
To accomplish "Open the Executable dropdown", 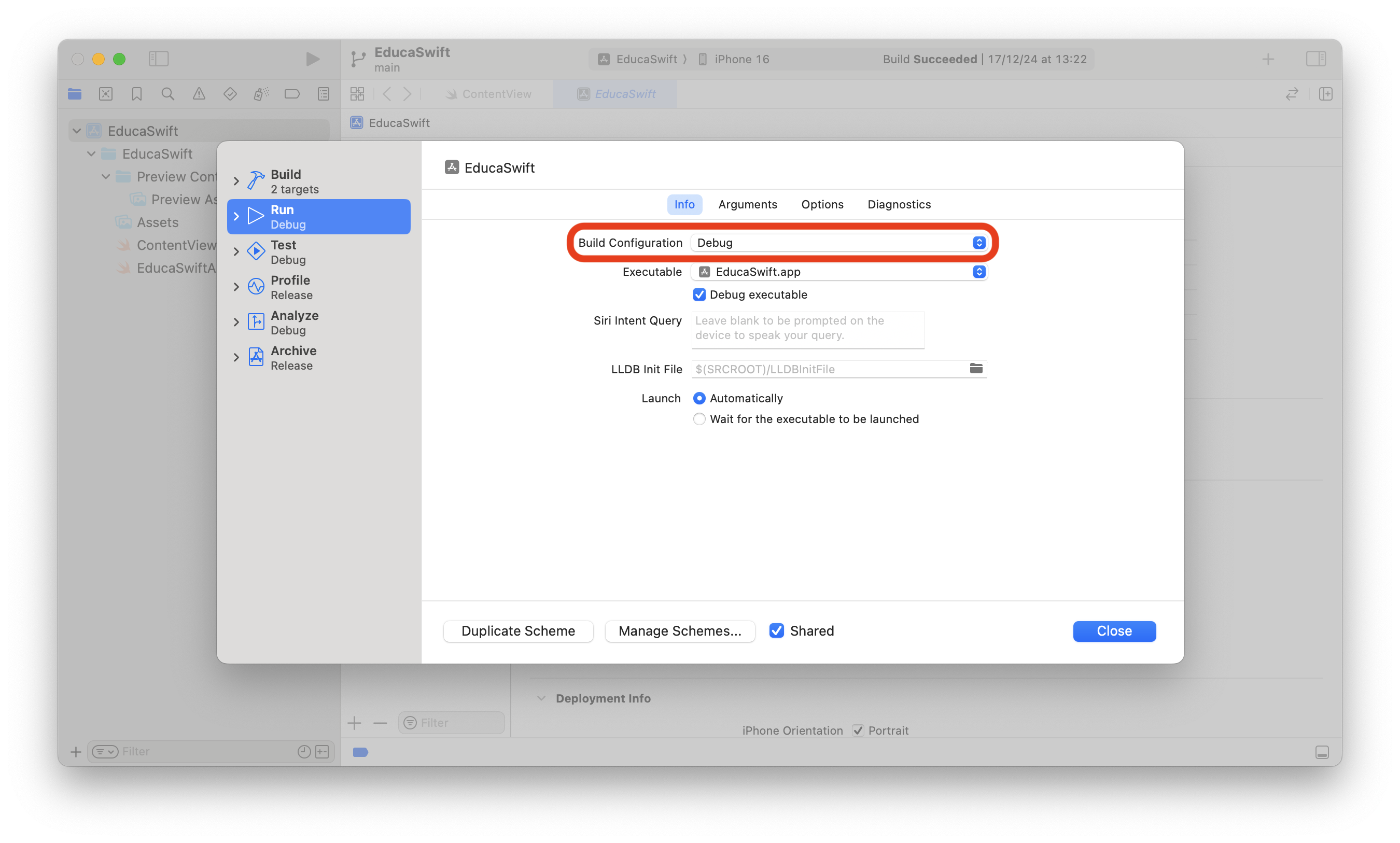I will click(x=838, y=272).
